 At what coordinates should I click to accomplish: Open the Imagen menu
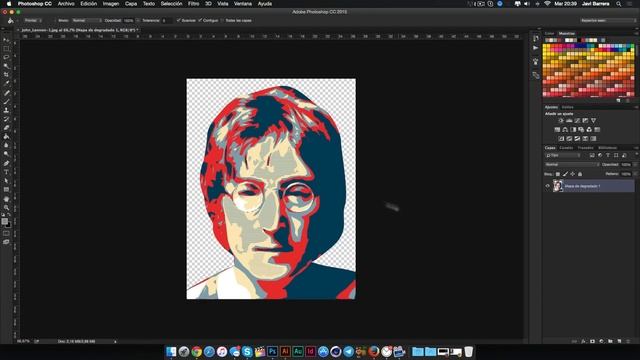[x=111, y=4]
